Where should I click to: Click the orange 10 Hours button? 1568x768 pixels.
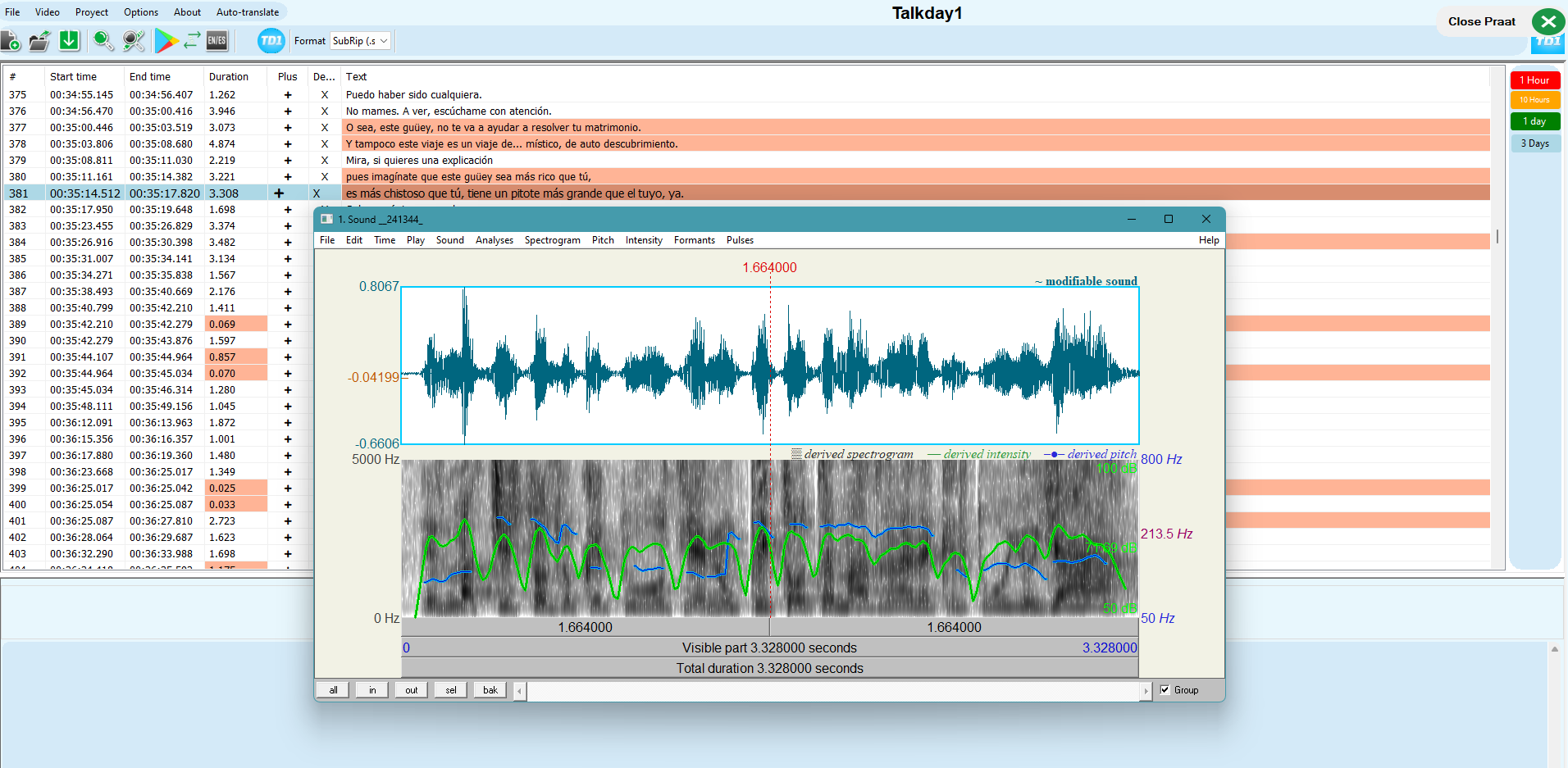(x=1535, y=100)
